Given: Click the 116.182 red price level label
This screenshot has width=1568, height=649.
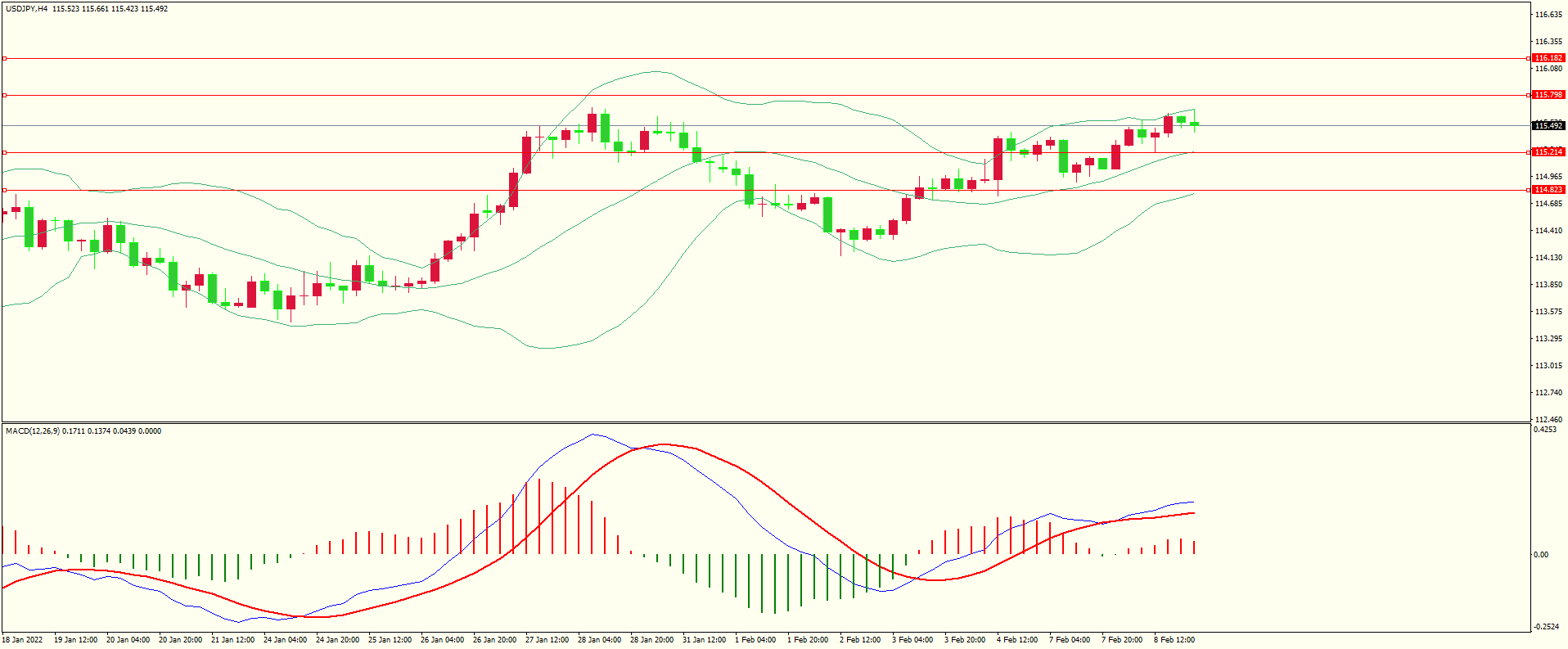Looking at the screenshot, I should [1548, 58].
